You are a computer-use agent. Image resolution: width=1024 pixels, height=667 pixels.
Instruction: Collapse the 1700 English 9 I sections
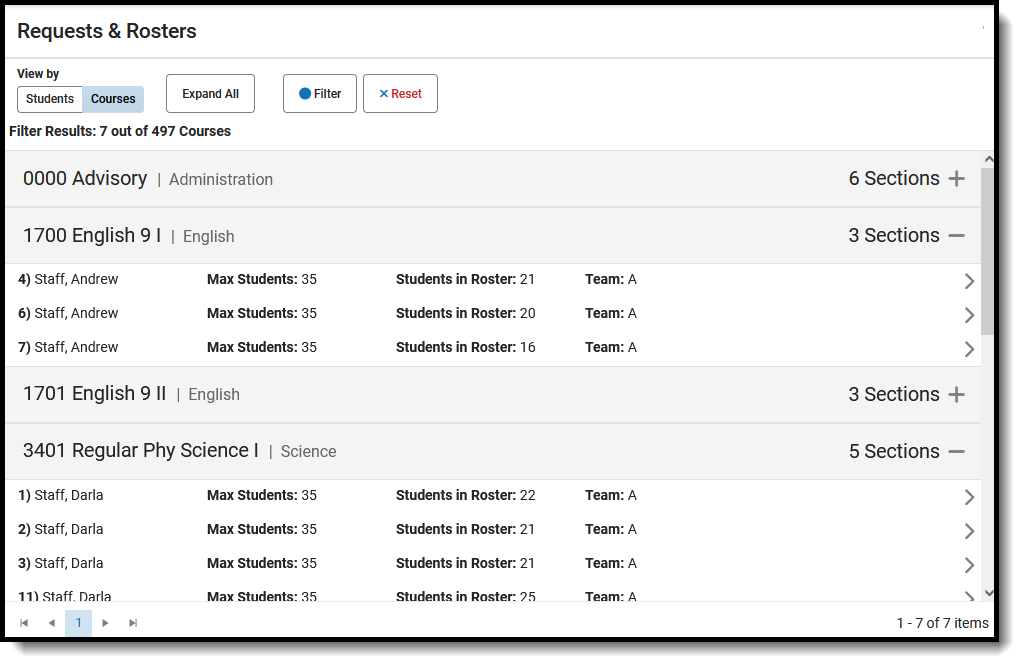(956, 236)
